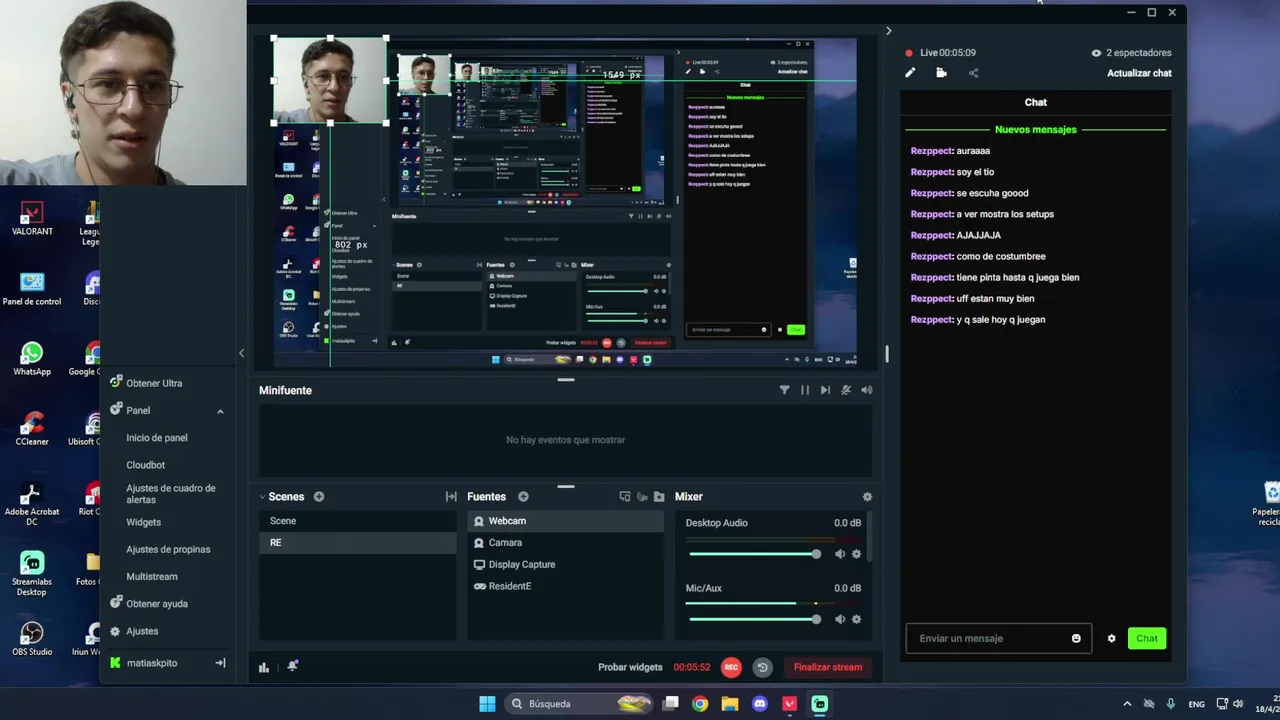Mute Desktop Audio speaker icon
Image resolution: width=1280 pixels, height=720 pixels.
click(840, 554)
